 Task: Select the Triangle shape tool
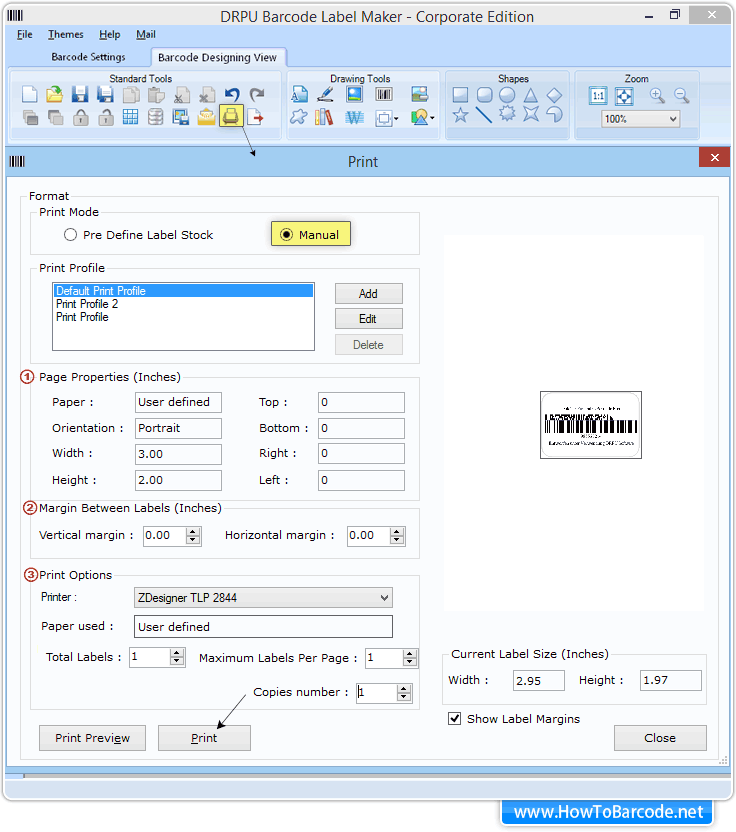pos(531,95)
